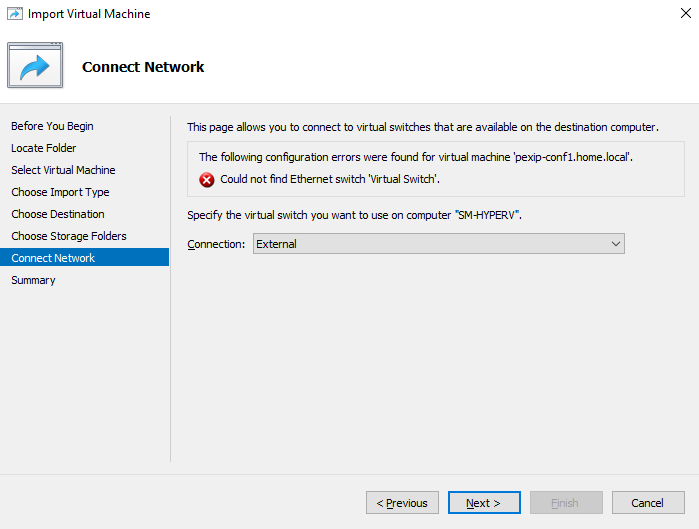699x529 pixels.
Task: Open the Select Virtual Machine step
Action: 63,170
